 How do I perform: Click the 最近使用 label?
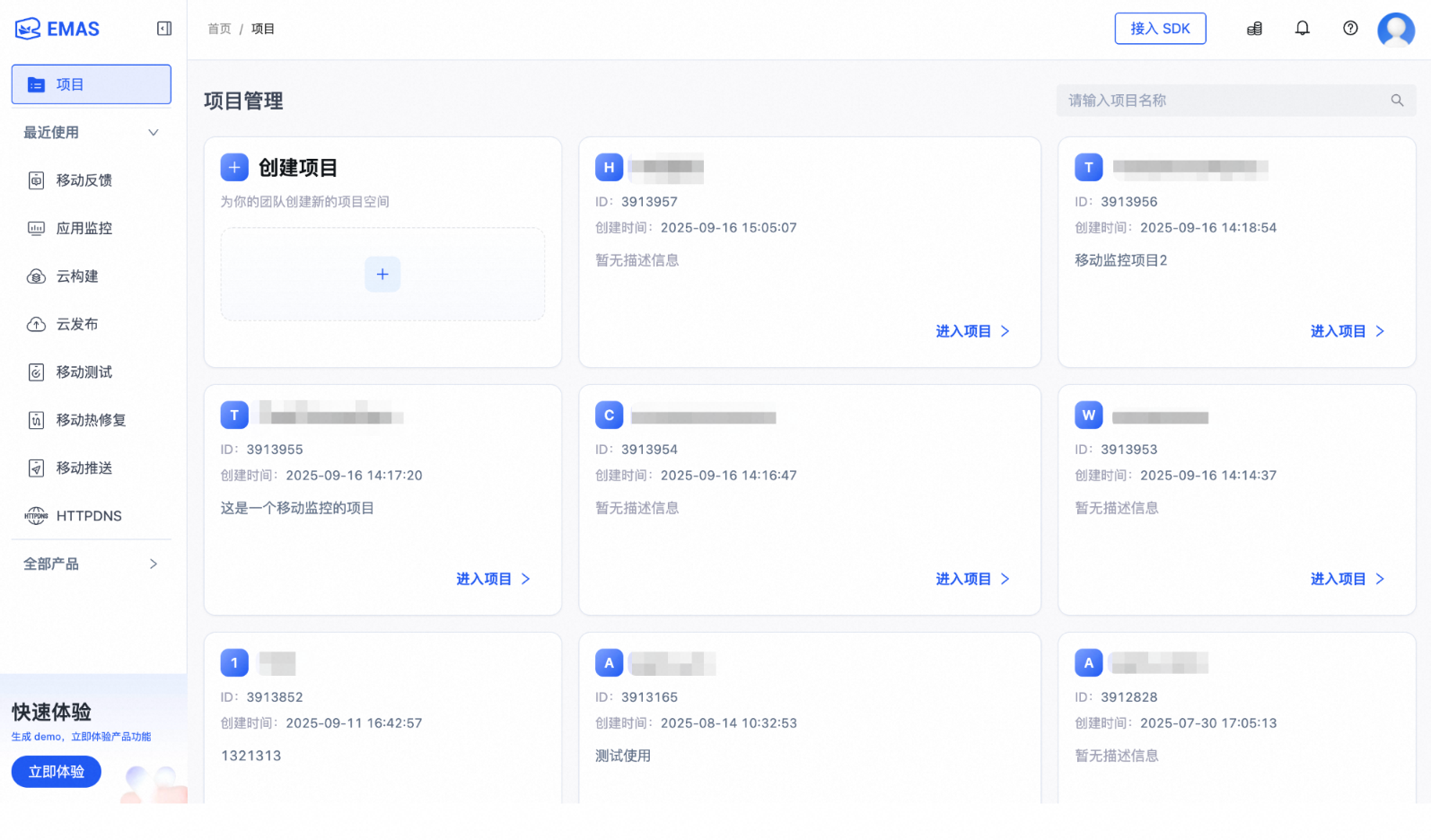pos(51,133)
